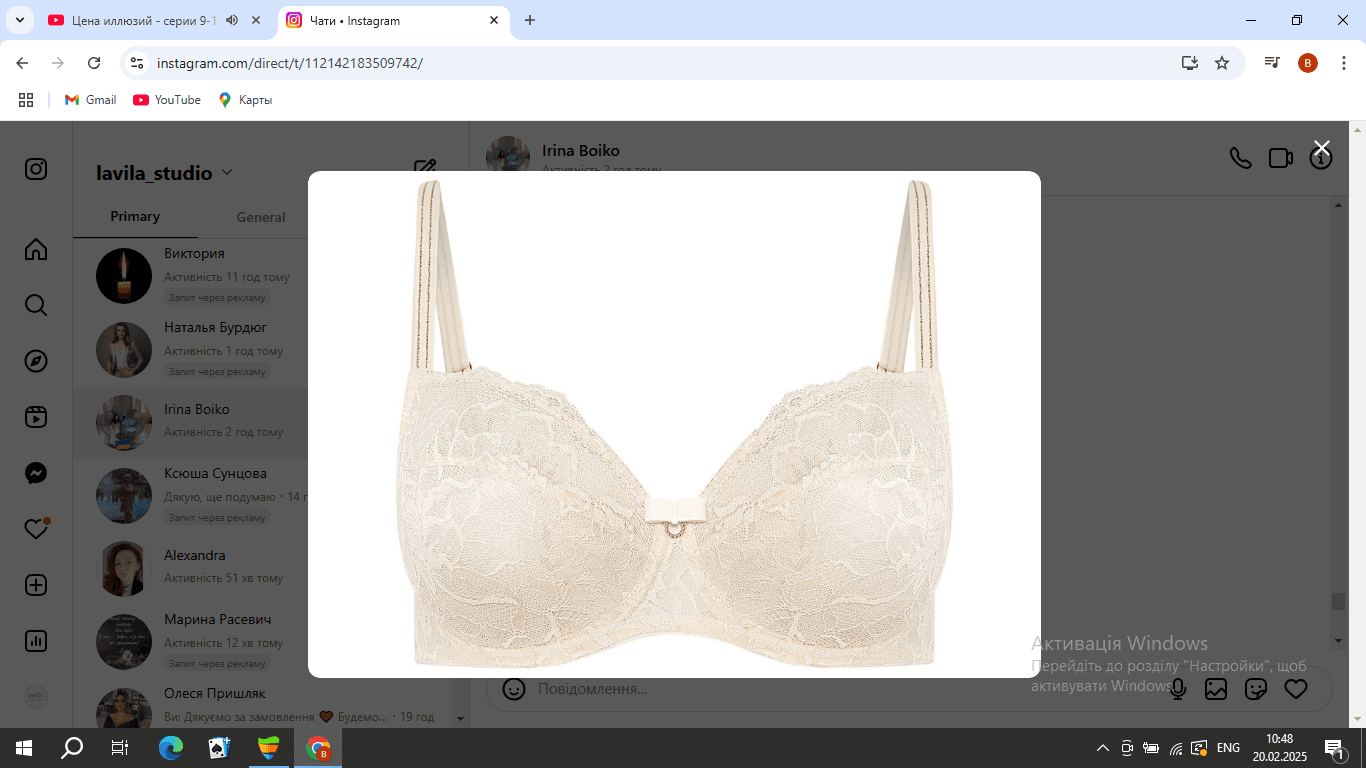
Task: Open Instagram search from the sidebar
Action: click(36, 305)
